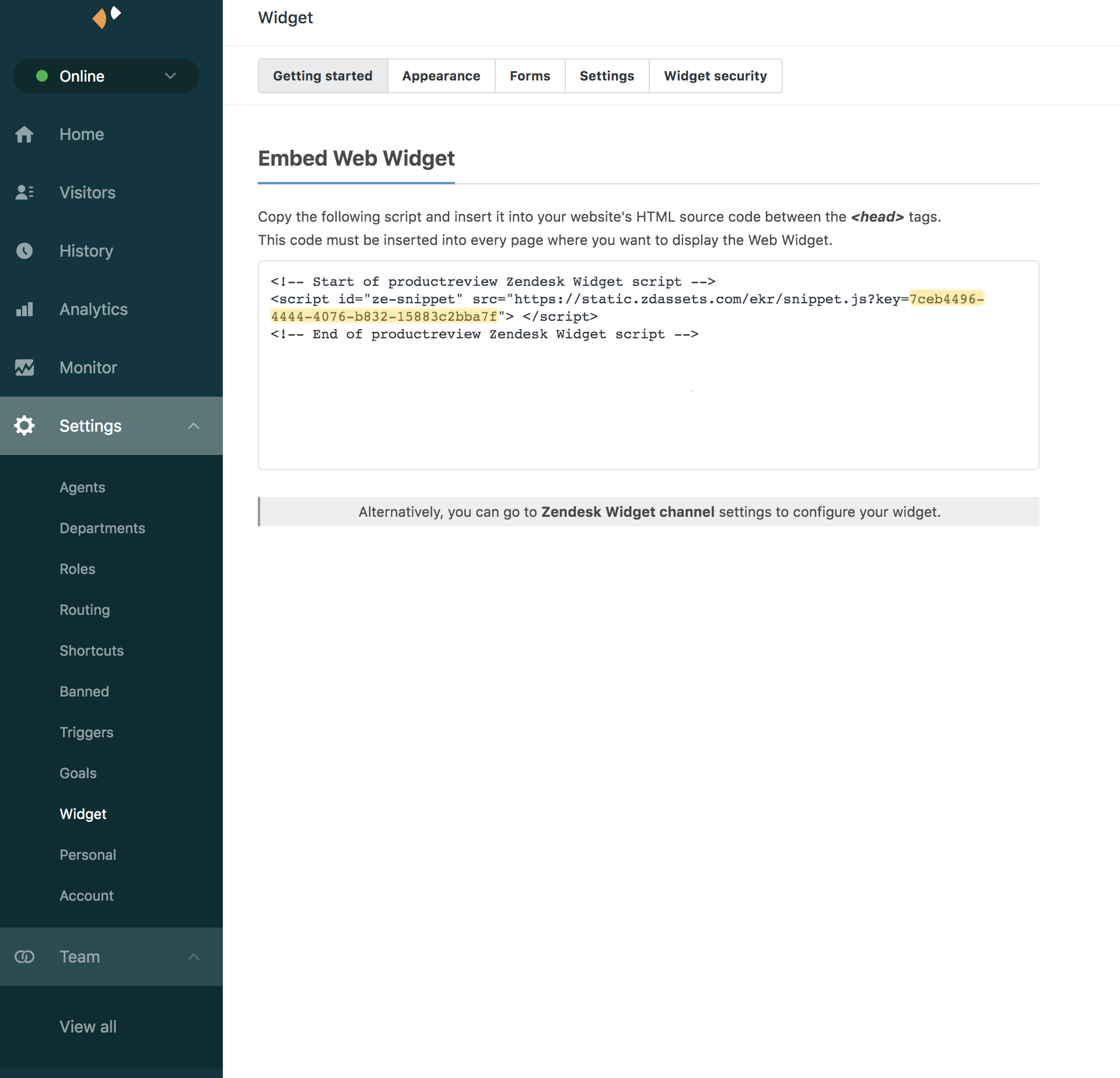The image size is (1120, 1078).
Task: Click the Widget page title
Action: (x=285, y=18)
